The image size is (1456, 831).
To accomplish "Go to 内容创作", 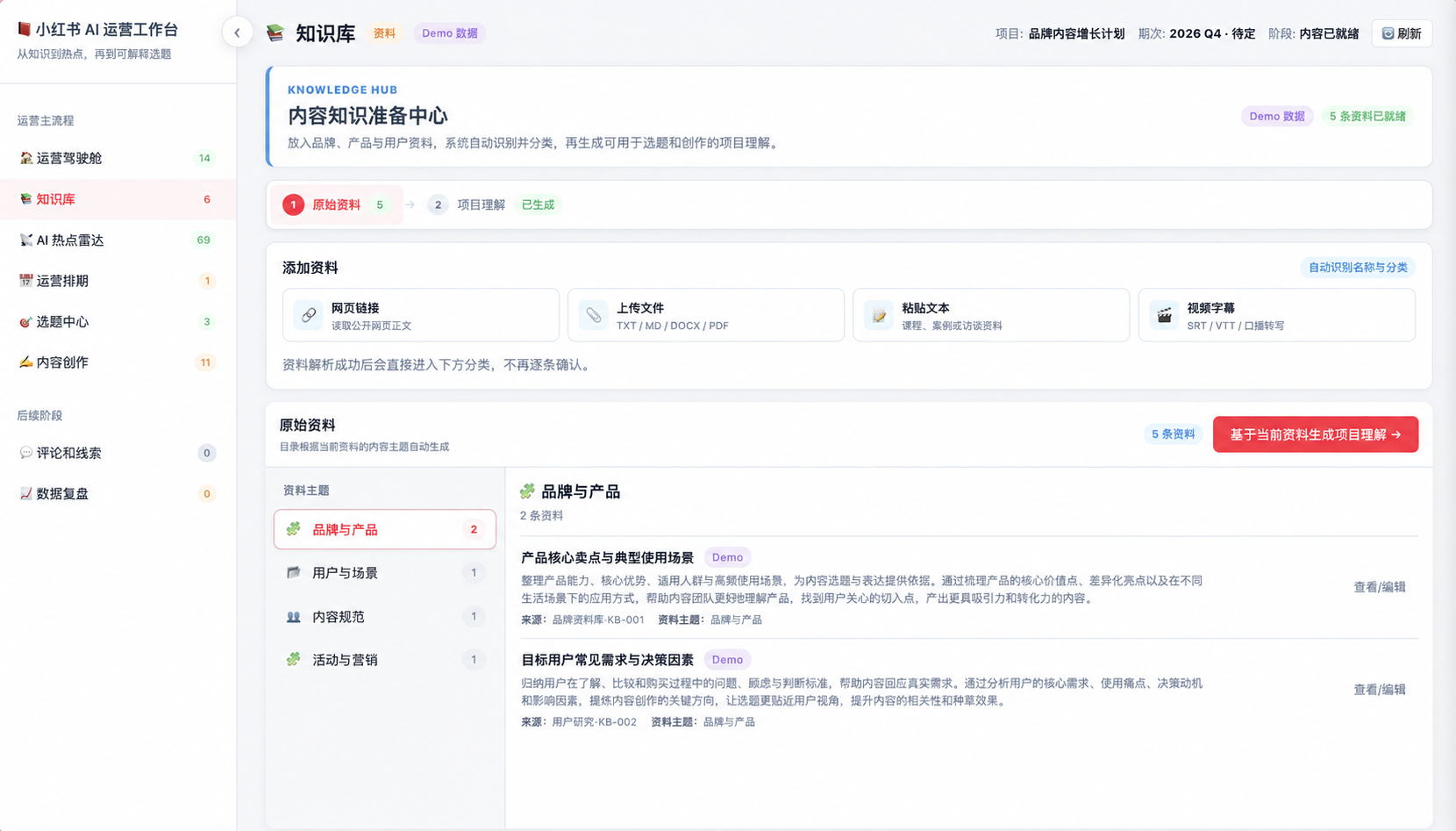I will point(118,362).
